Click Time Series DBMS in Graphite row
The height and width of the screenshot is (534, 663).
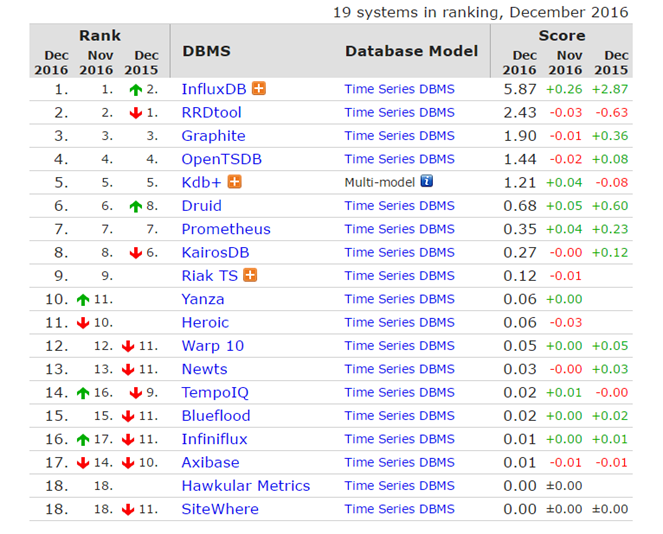(400, 136)
